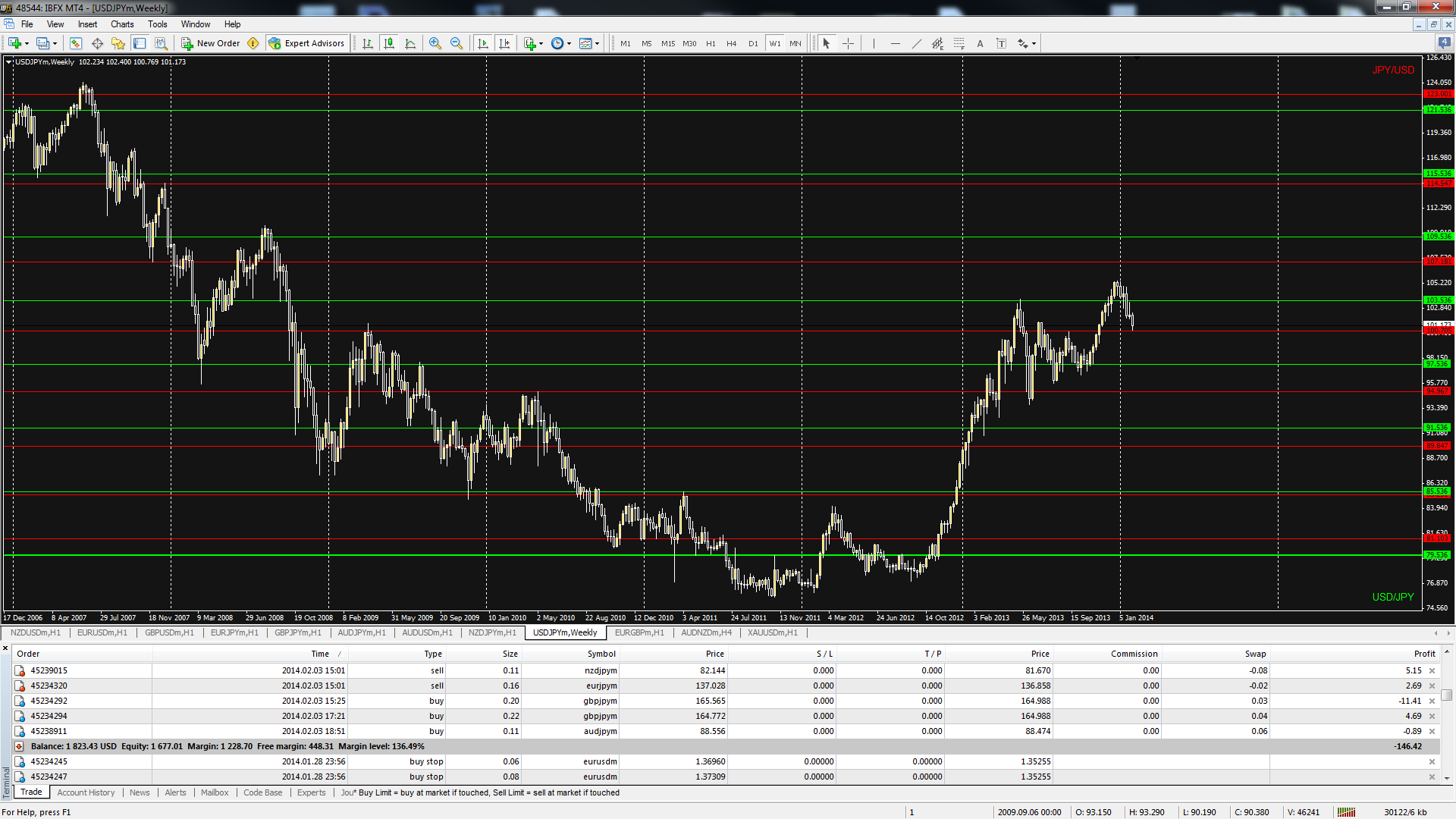Expand the Templates dropdown arrow
This screenshot has height=819, width=1456.
click(x=597, y=43)
